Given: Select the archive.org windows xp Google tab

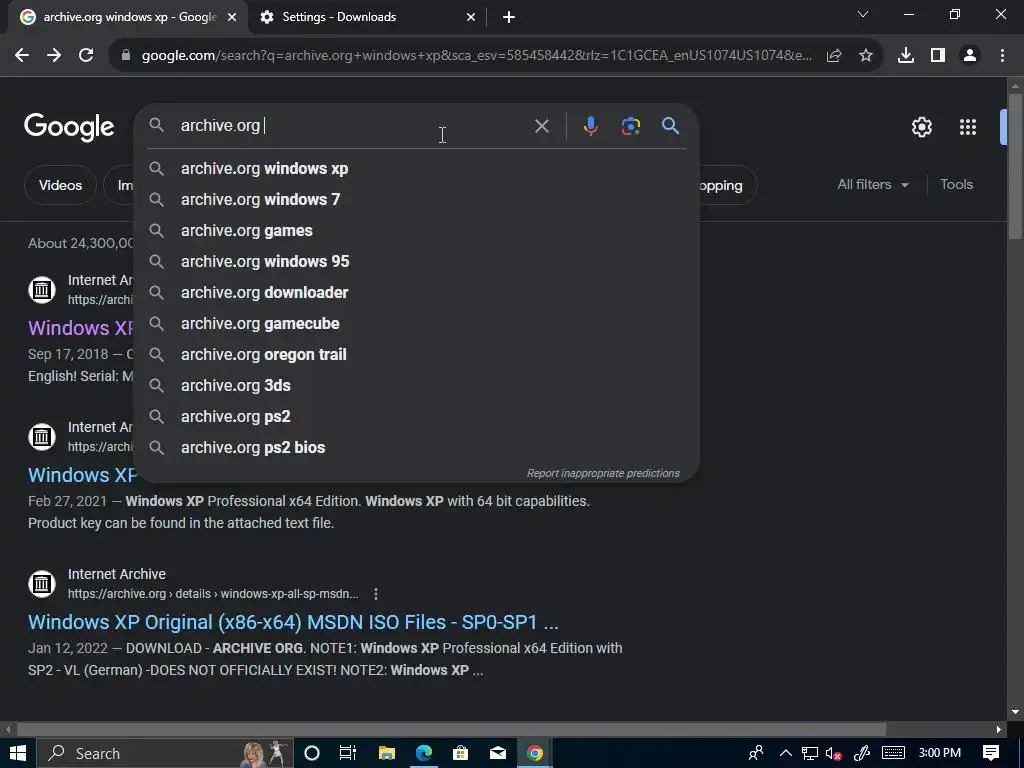Looking at the screenshot, I should click(x=127, y=17).
